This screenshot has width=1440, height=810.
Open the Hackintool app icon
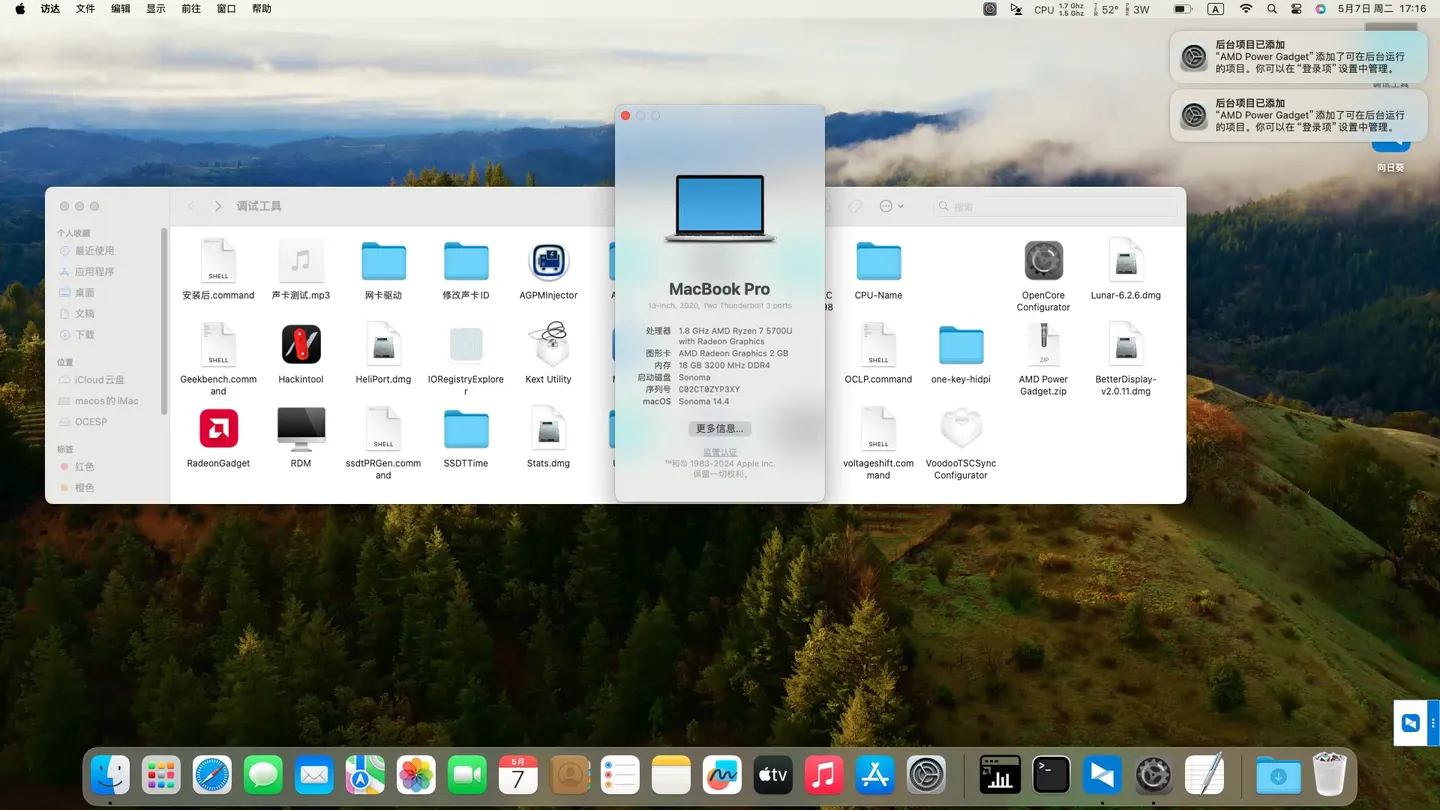[301, 345]
